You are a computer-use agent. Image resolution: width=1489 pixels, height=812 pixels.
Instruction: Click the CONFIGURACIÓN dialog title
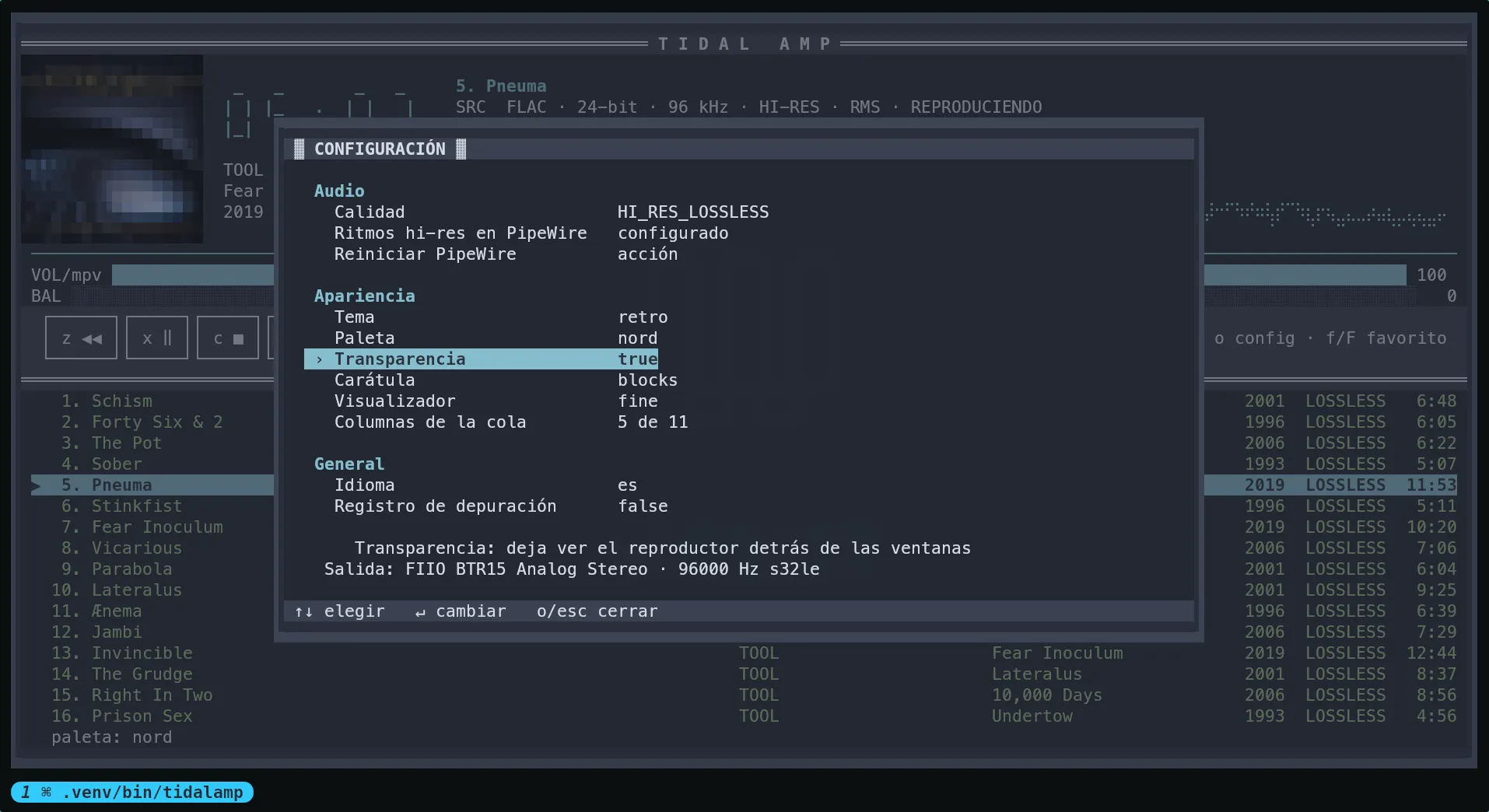(x=380, y=149)
